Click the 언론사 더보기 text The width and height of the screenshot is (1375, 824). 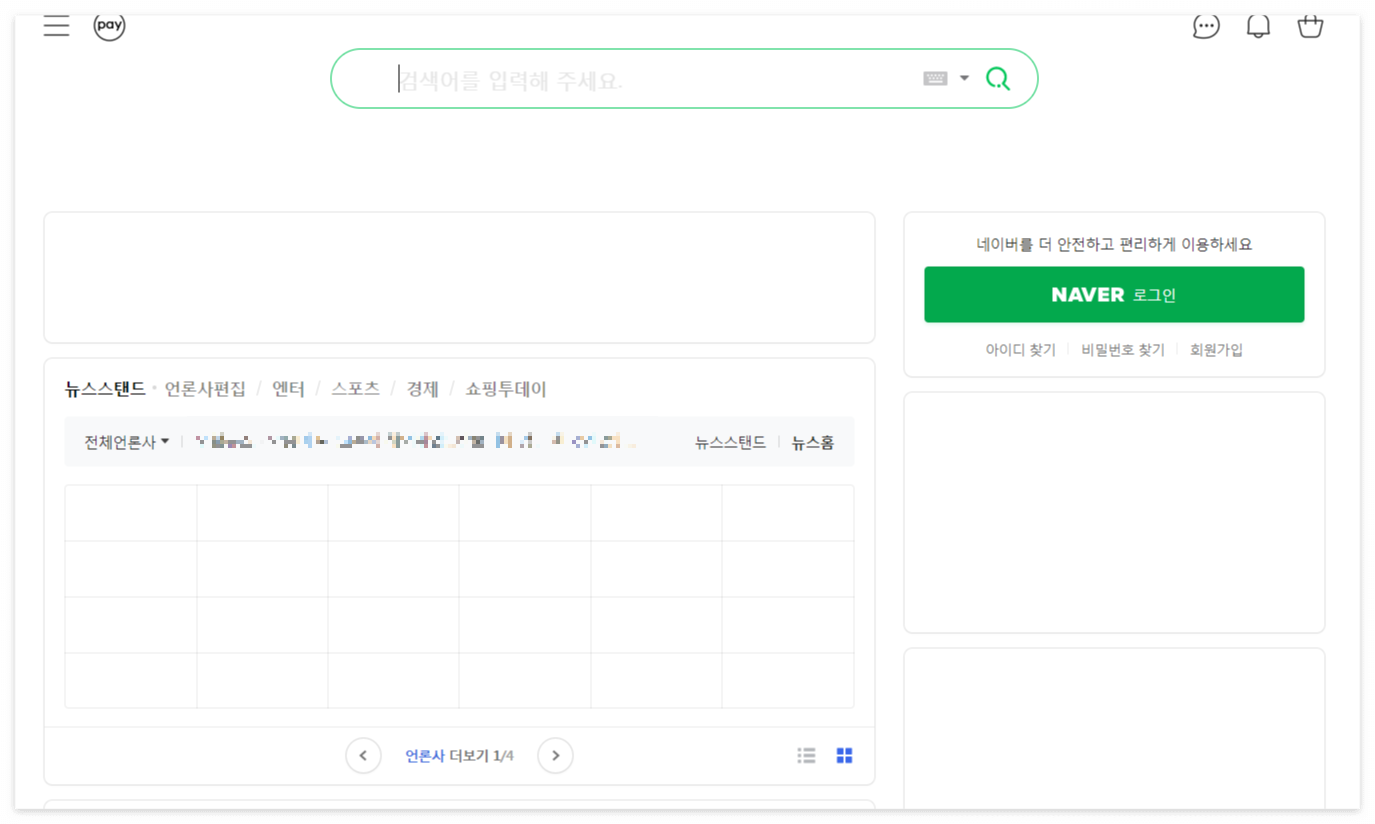click(447, 756)
